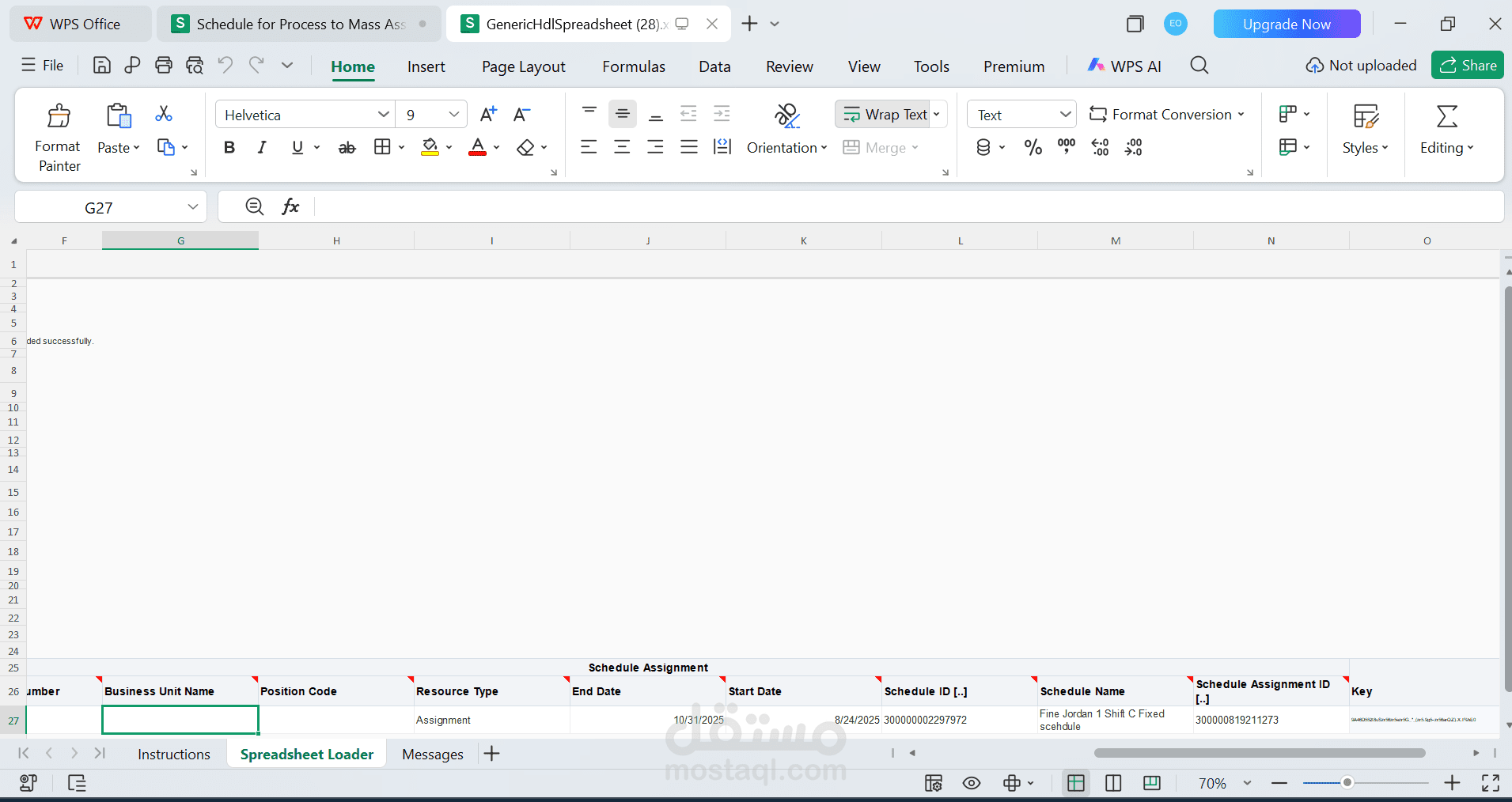
Task: Decrease font size with A- icon
Action: point(521,115)
